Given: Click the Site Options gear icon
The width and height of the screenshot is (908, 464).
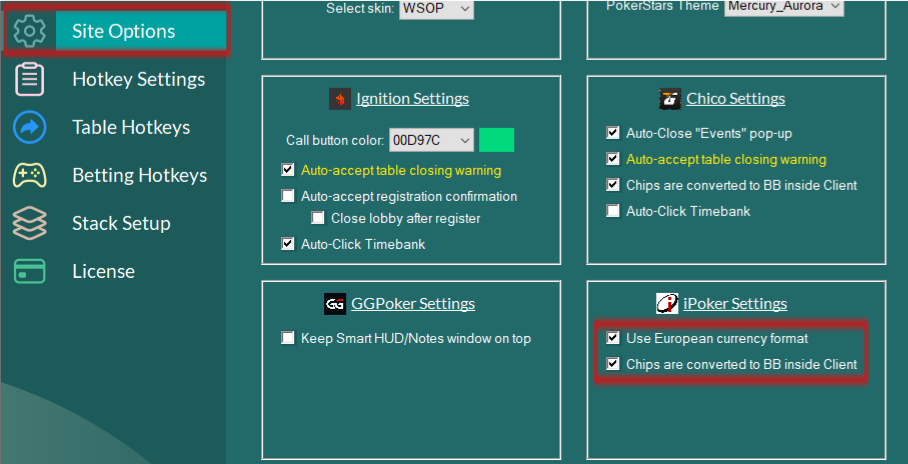Looking at the screenshot, I should pos(30,31).
